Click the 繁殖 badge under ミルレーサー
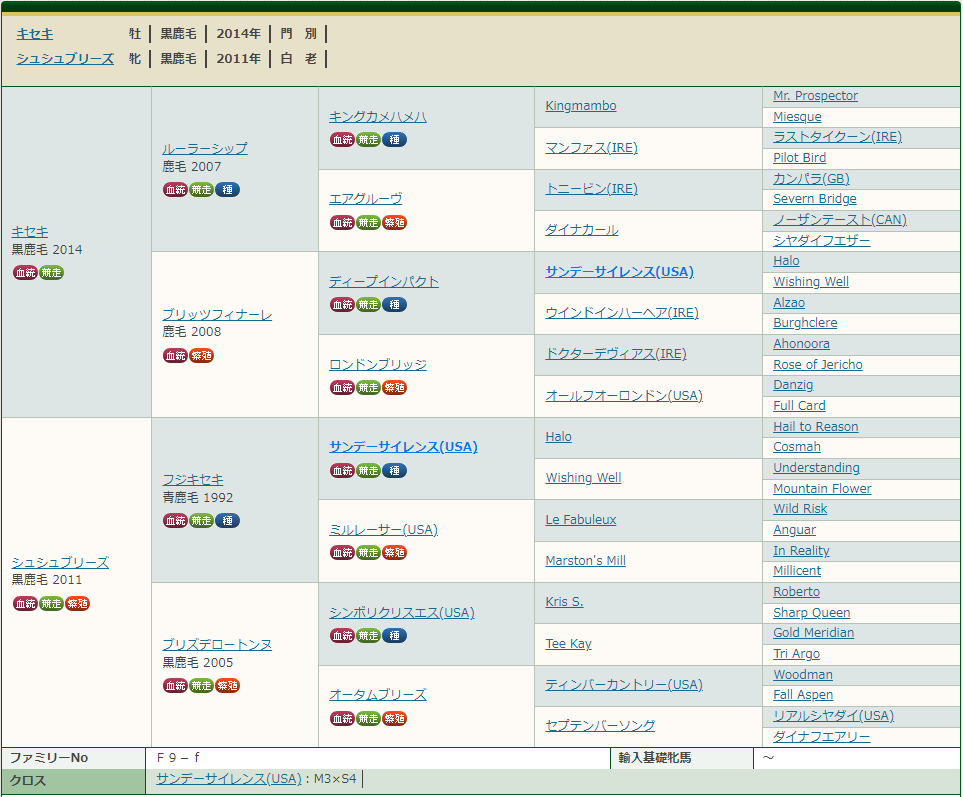963x797 pixels. coord(394,553)
